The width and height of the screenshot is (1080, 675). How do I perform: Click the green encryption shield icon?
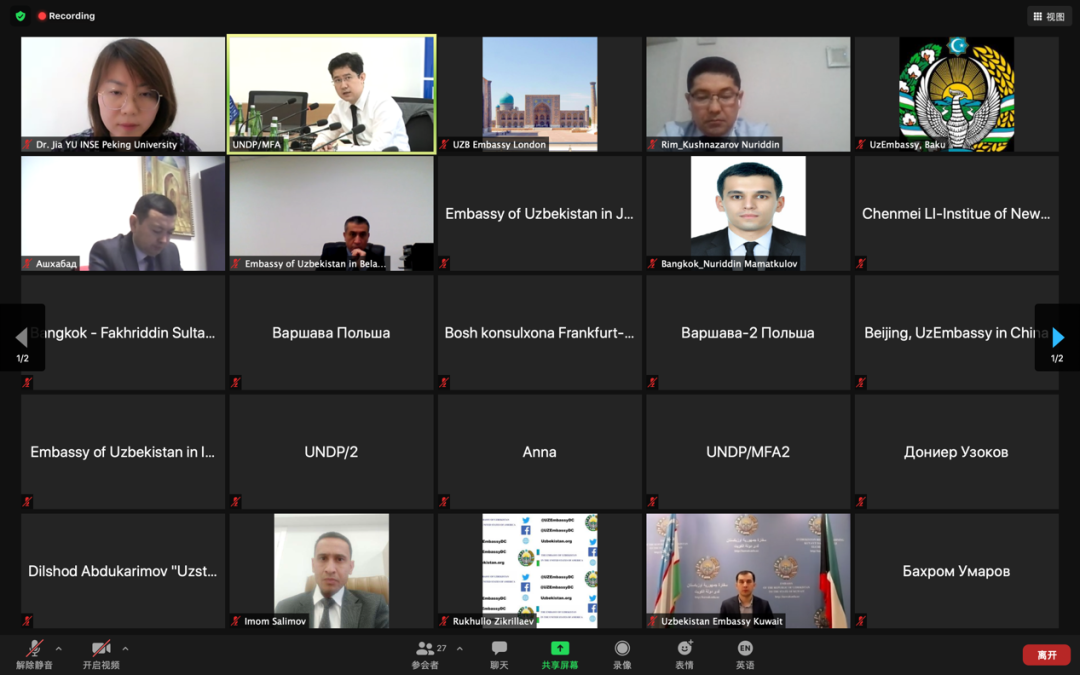21,16
